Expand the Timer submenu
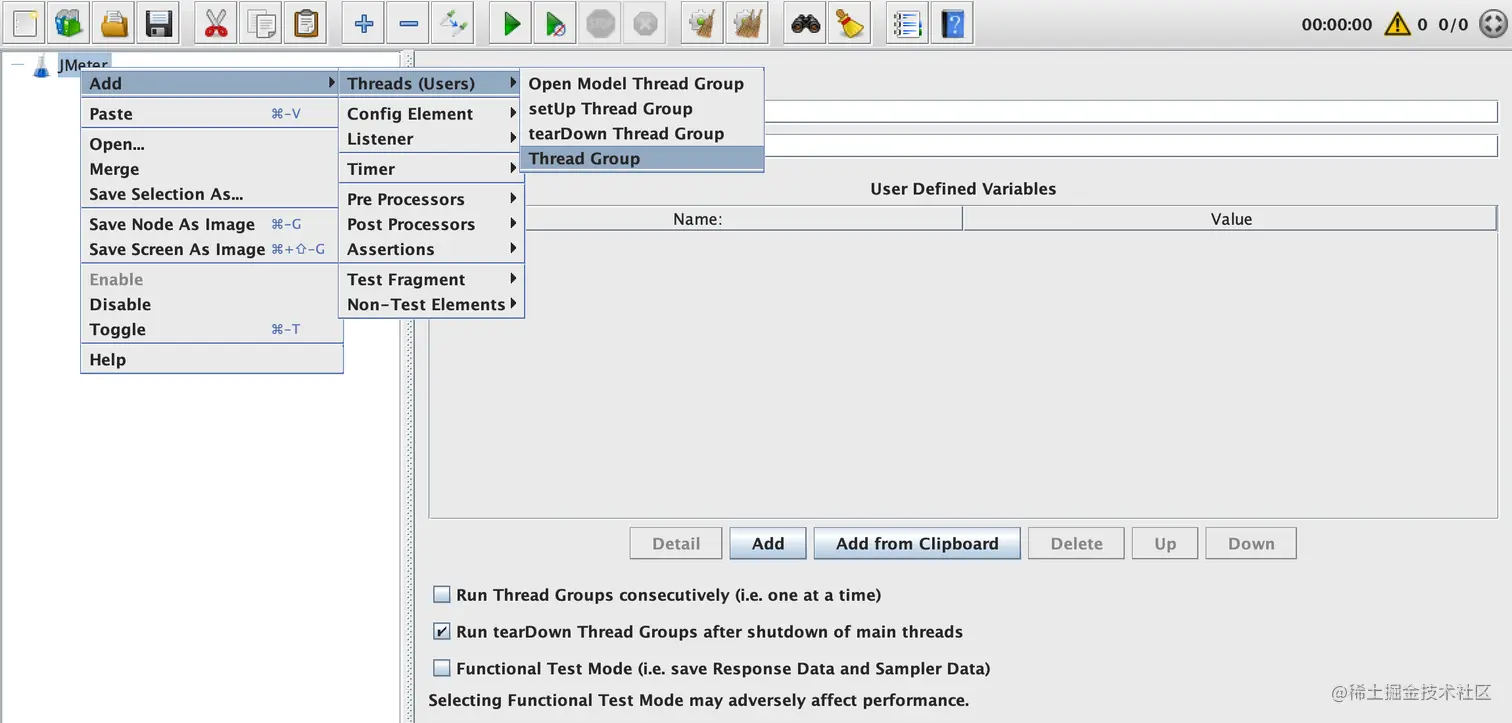1512x723 pixels. point(430,169)
